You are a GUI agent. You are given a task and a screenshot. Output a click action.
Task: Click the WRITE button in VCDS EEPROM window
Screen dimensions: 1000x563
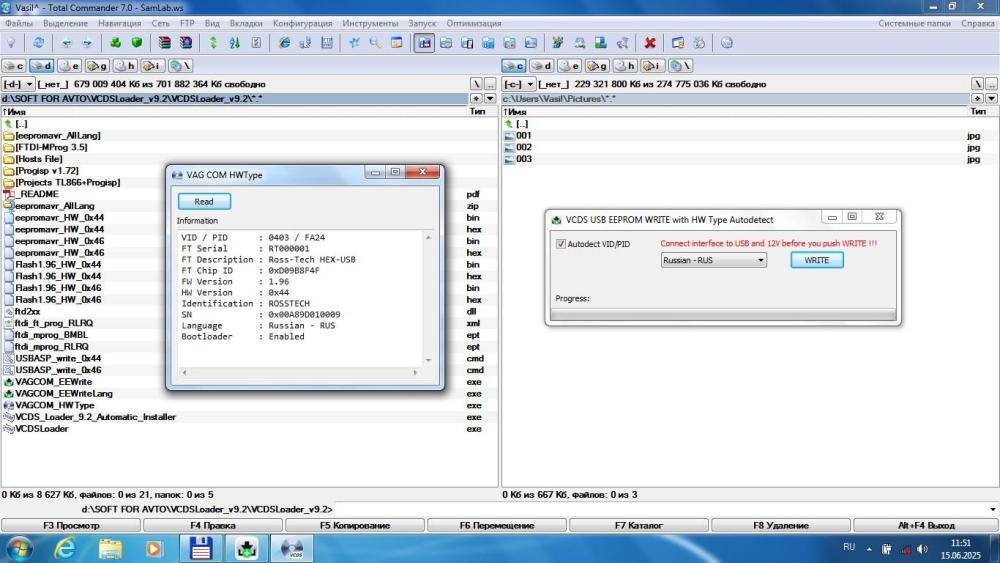coord(817,260)
